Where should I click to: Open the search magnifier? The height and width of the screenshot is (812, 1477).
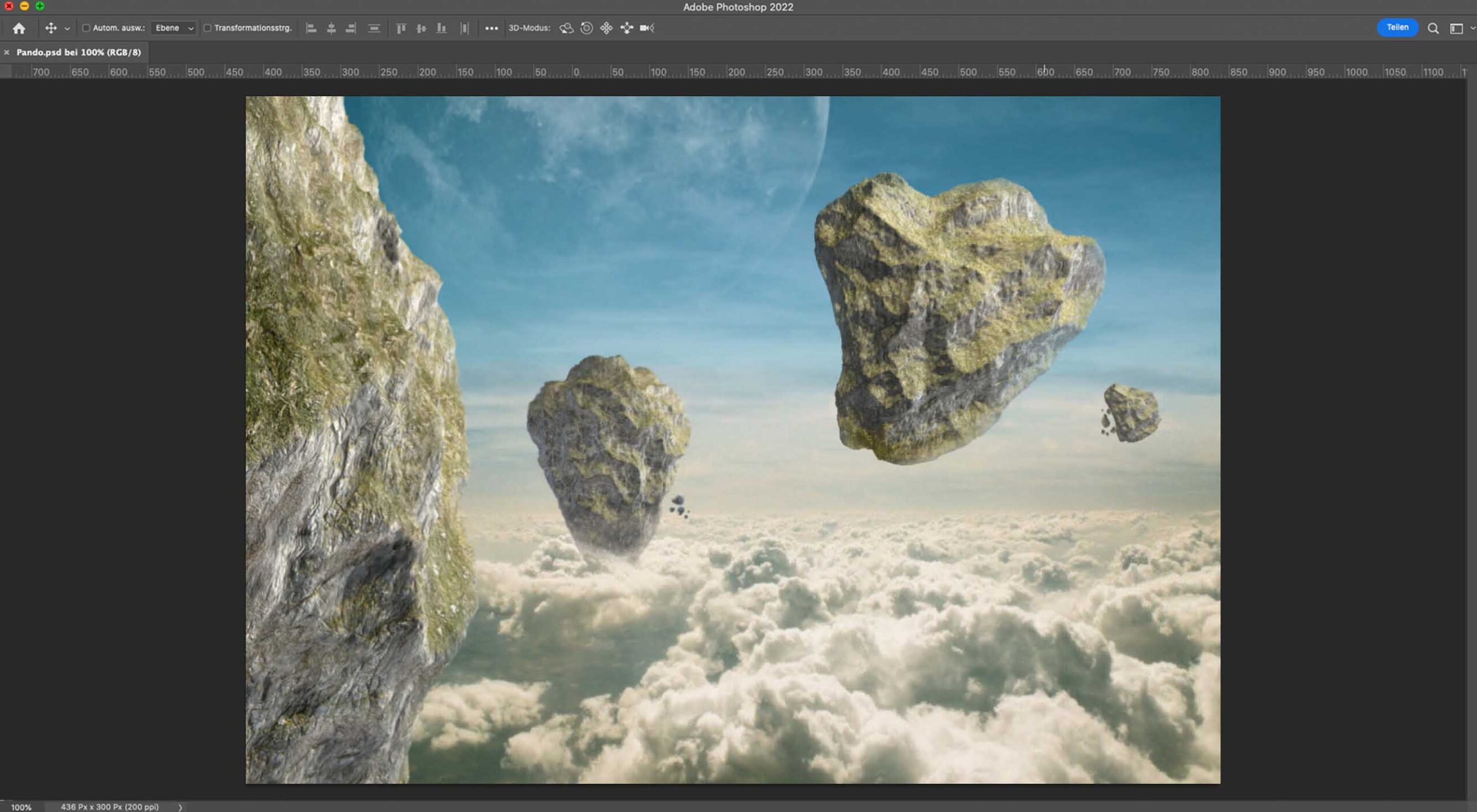pos(1433,28)
